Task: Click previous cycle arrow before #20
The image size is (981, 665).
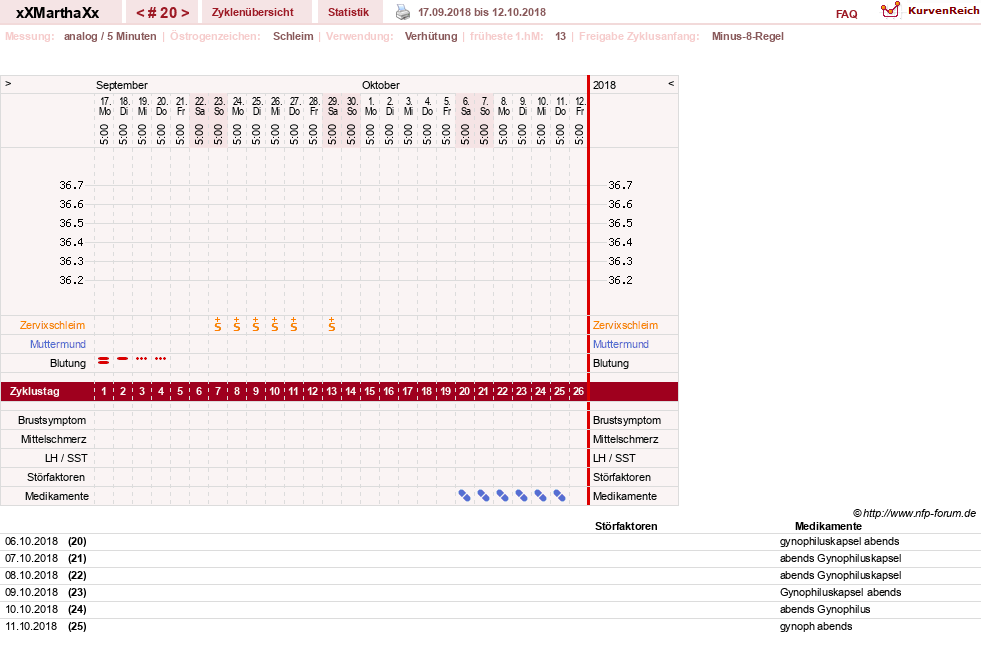Action: point(140,13)
